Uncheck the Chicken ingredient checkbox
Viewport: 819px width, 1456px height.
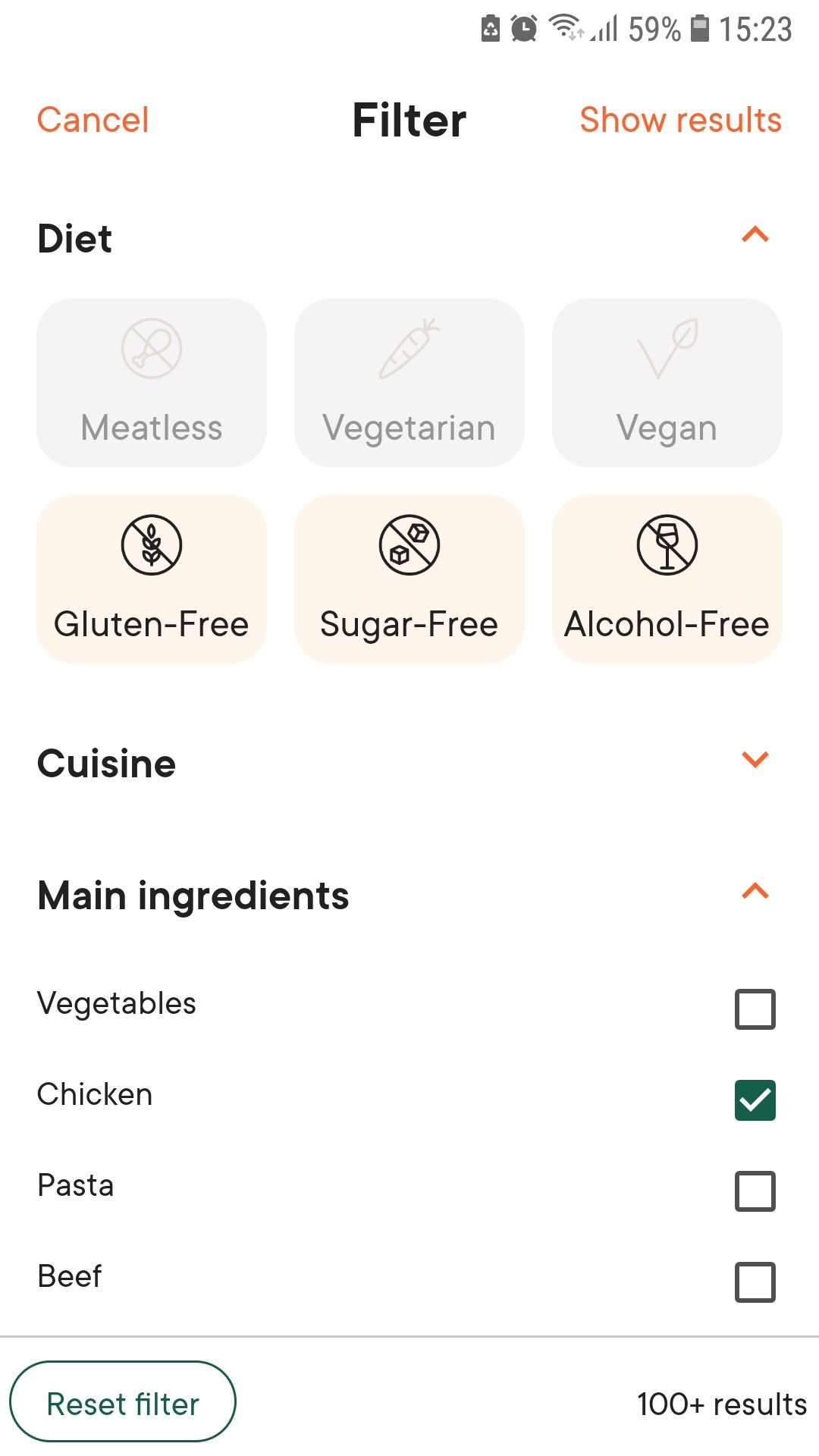coord(755,1100)
